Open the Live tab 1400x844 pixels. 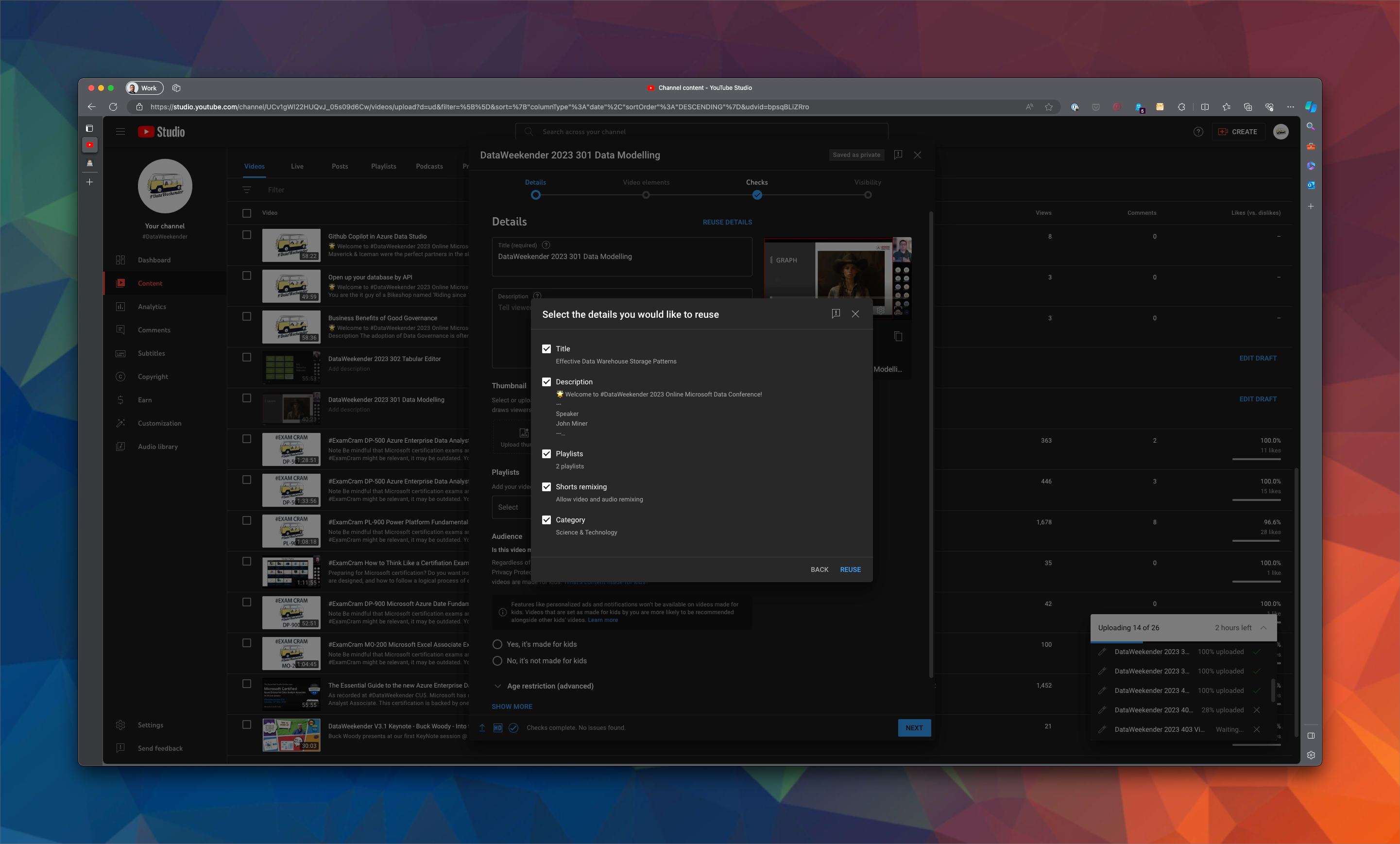(297, 166)
